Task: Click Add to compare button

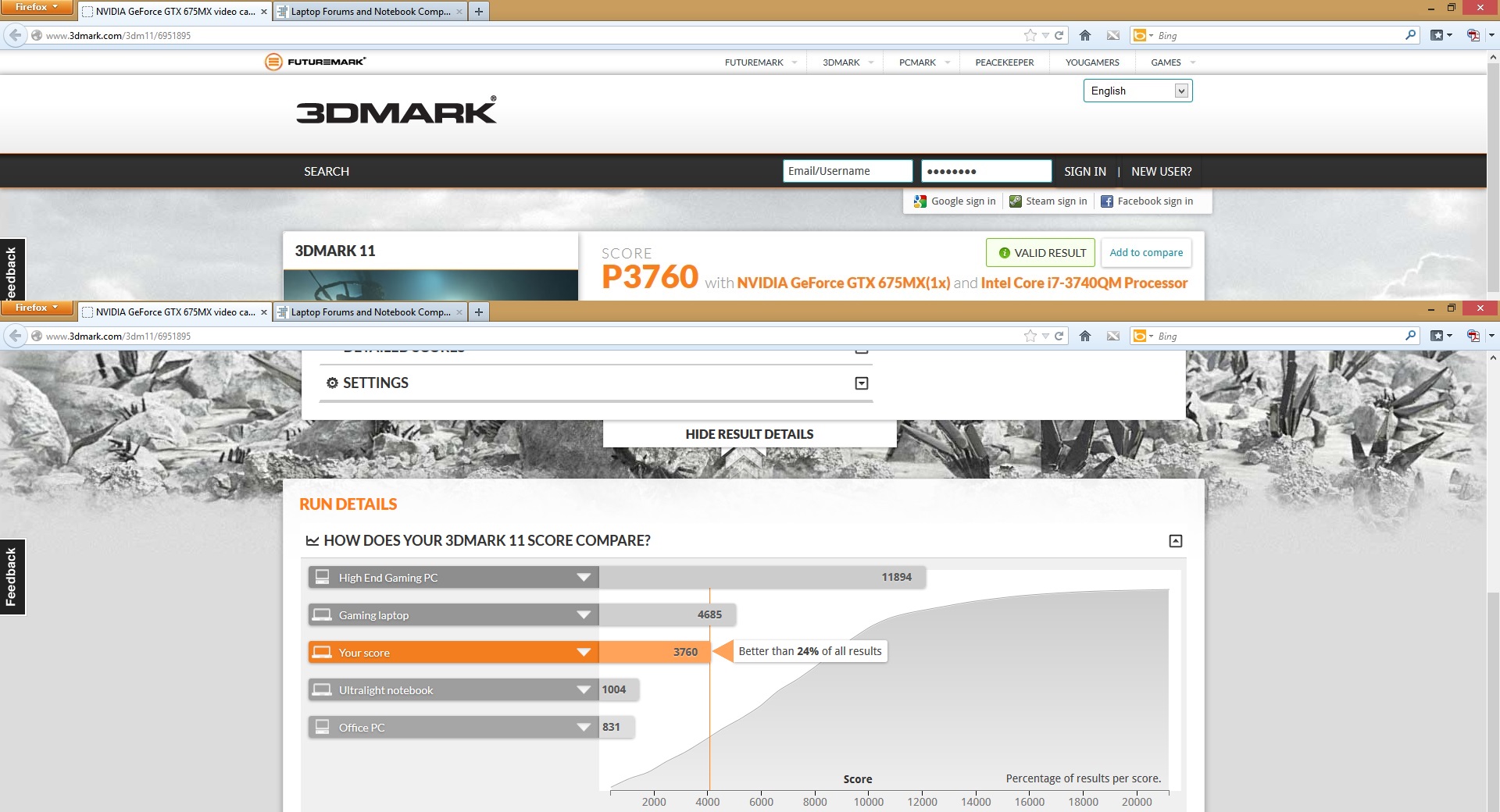Action: tap(1146, 253)
